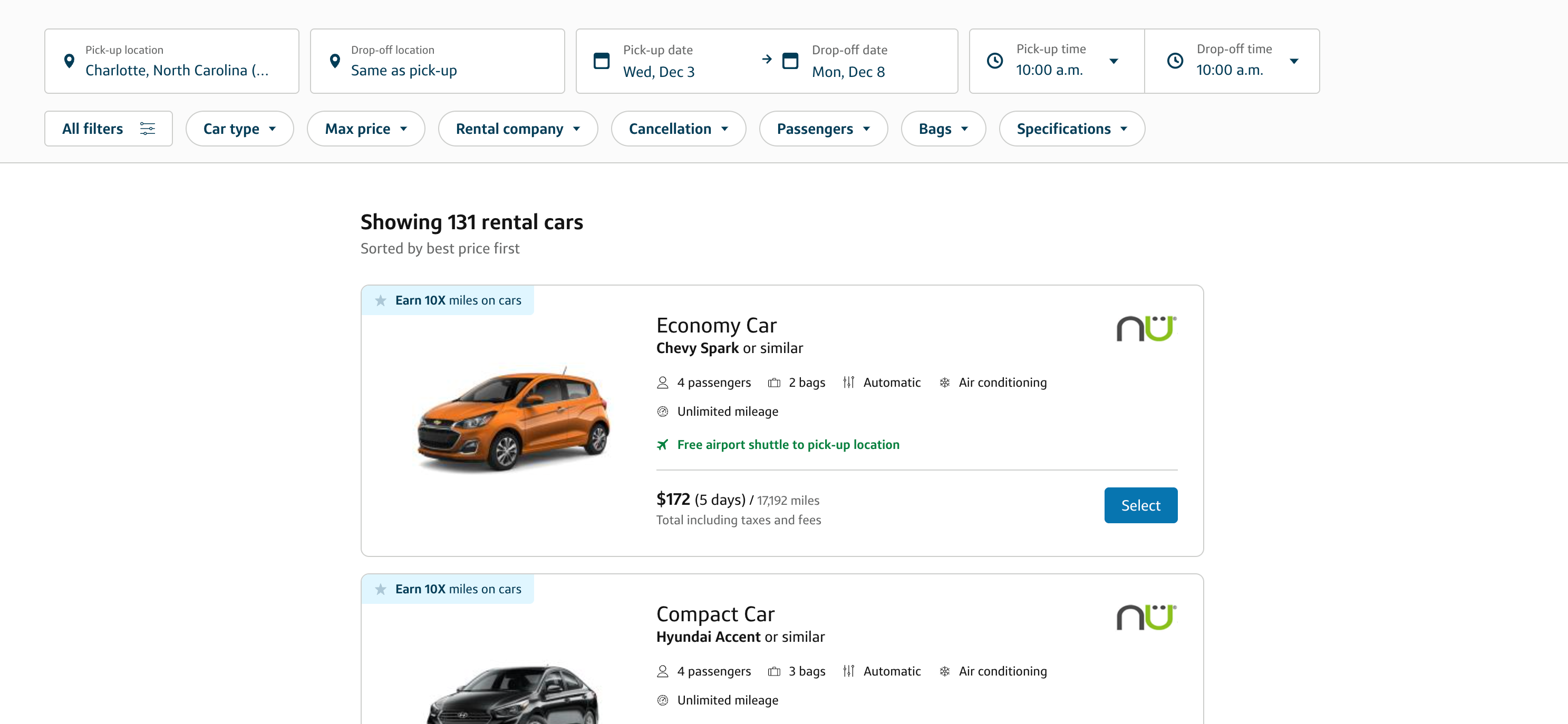
Task: Click the pick-up date calendar icon
Action: pyautogui.click(x=602, y=61)
